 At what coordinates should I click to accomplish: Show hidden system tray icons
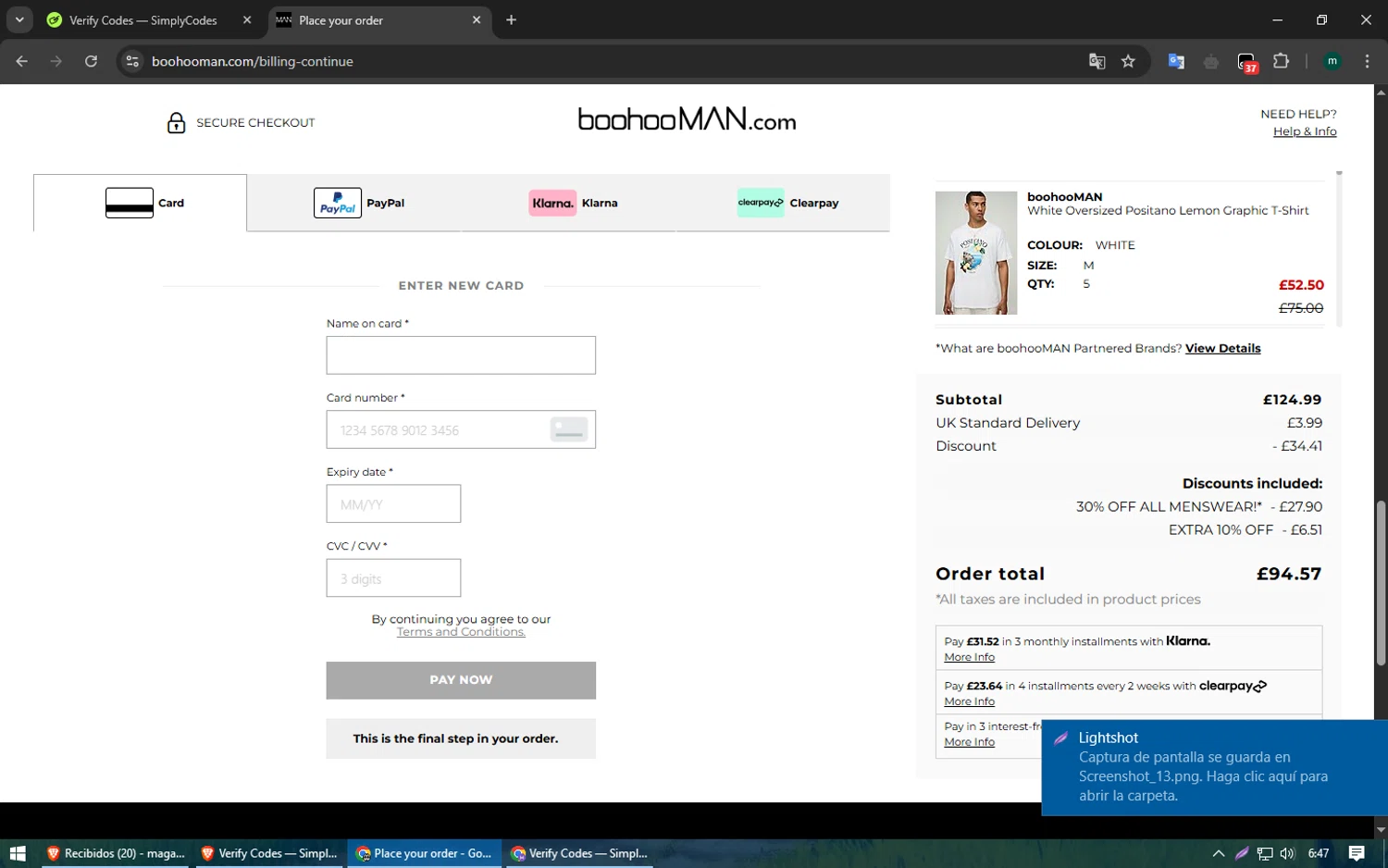tap(1218, 853)
